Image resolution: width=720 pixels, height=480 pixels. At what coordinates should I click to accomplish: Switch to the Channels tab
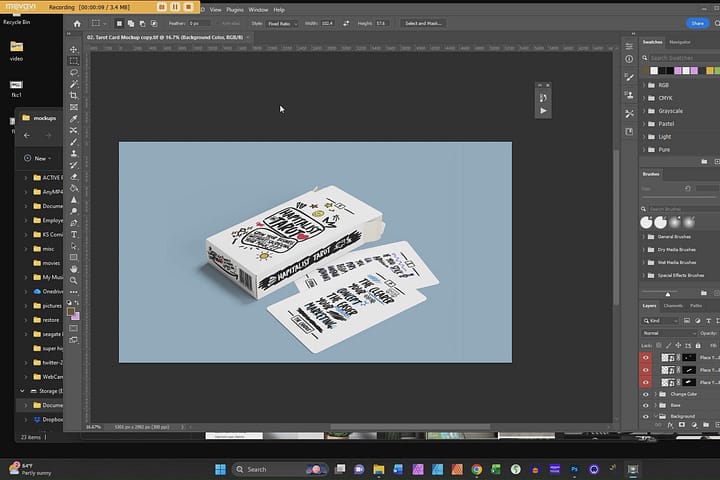tap(673, 306)
